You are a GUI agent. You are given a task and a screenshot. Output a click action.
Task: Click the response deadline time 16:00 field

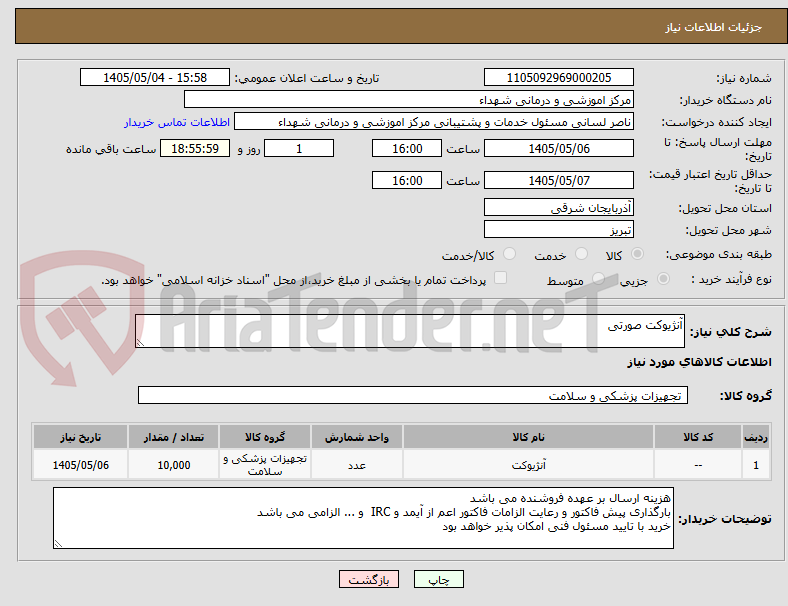point(407,148)
